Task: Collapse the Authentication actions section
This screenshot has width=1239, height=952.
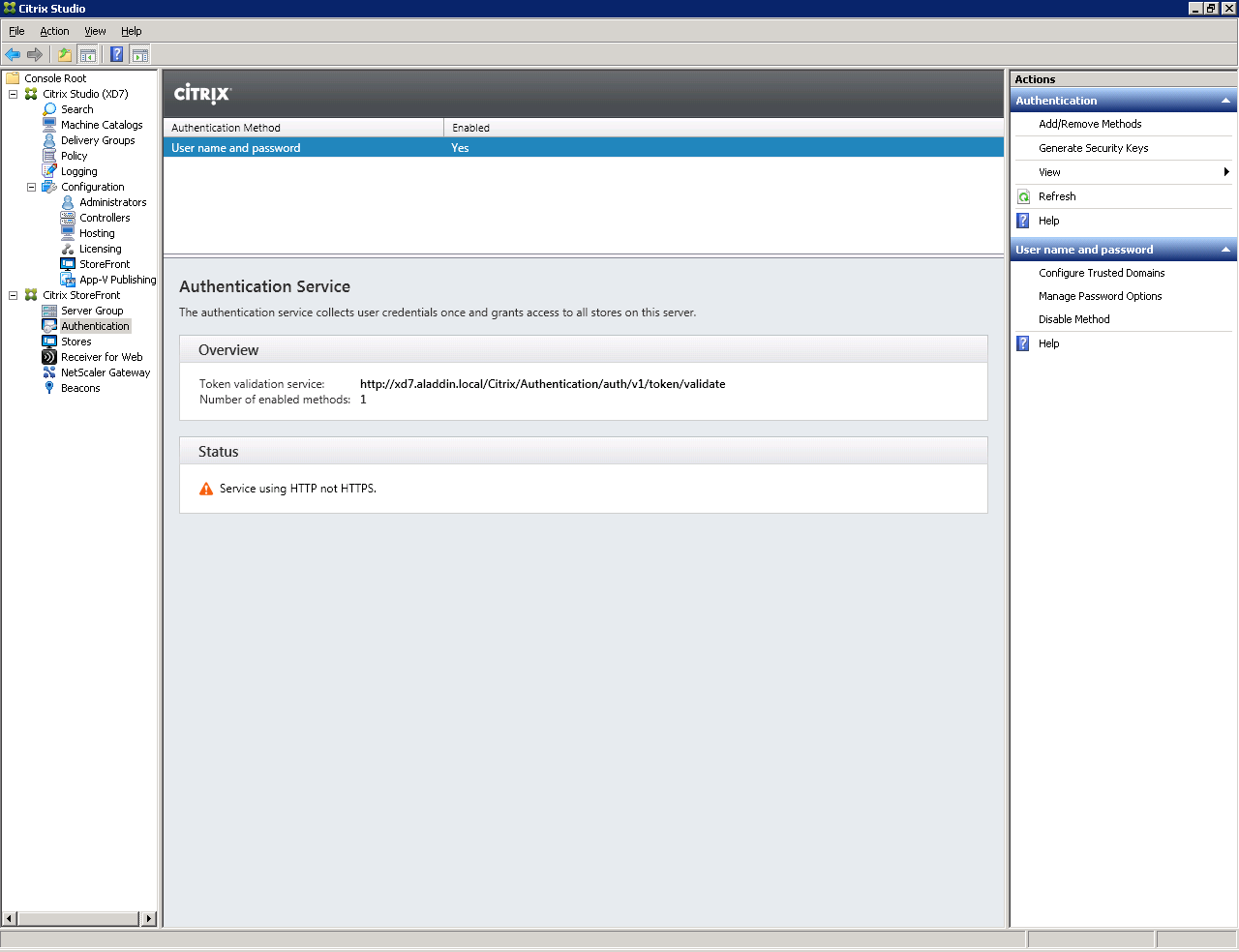Action: click(x=1225, y=101)
